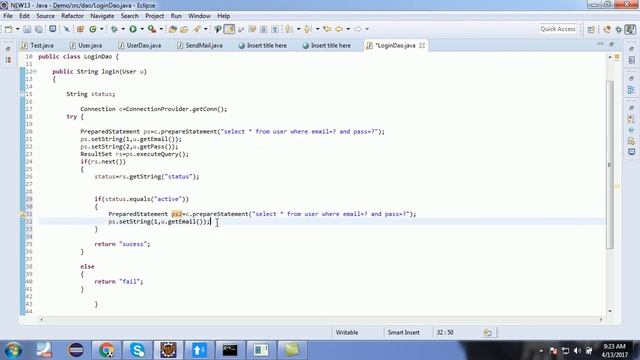Screen dimensions: 640x360
Task: Switch to the Test.java tab
Action: pos(38,45)
